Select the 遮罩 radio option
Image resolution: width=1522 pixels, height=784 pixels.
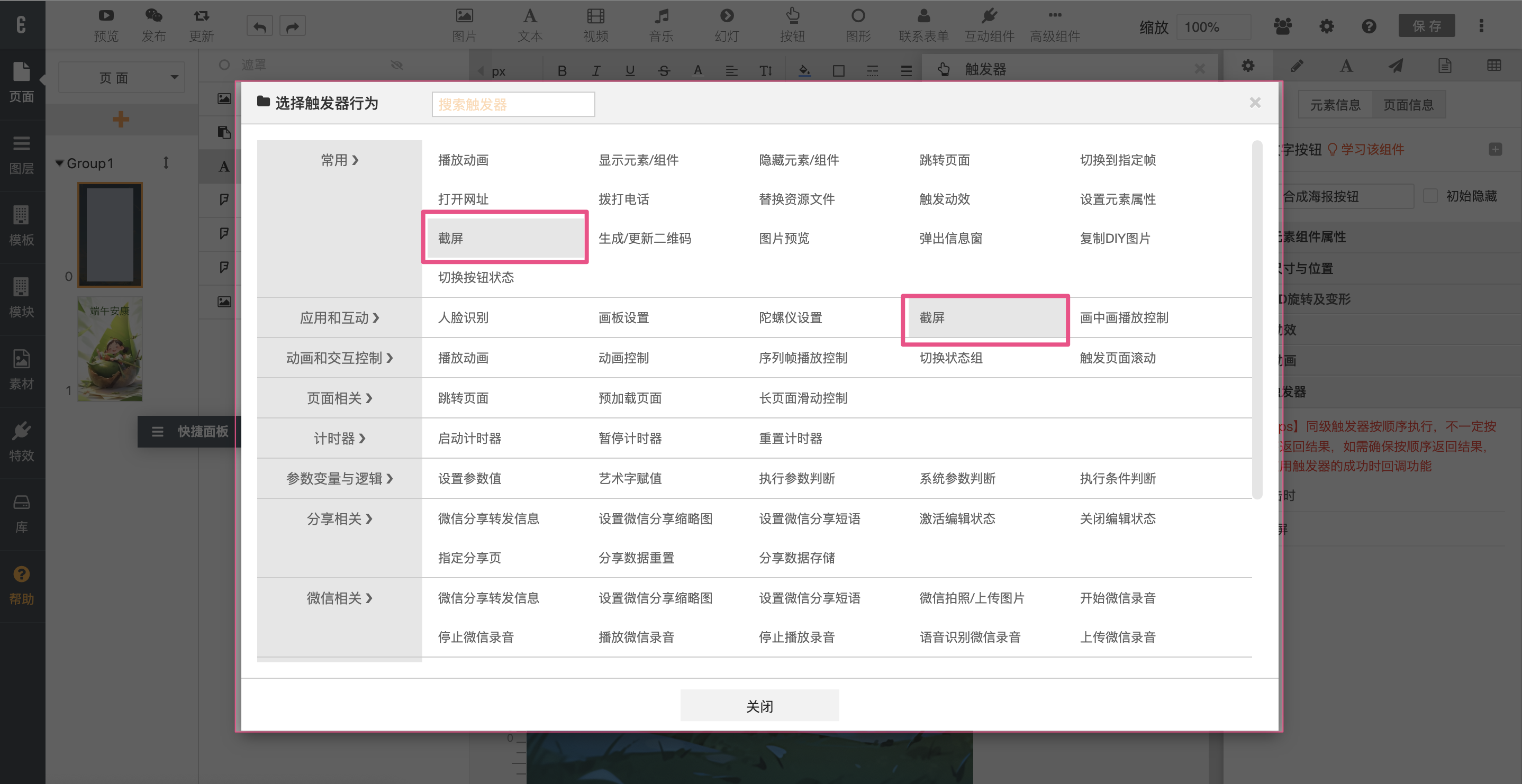224,65
